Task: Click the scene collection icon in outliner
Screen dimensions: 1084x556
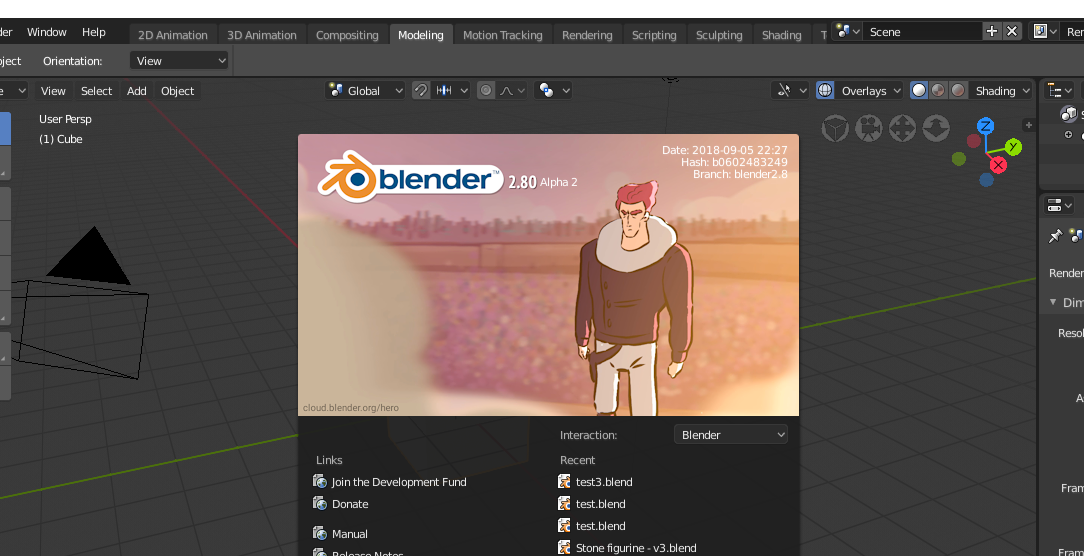Action: 1069,114
